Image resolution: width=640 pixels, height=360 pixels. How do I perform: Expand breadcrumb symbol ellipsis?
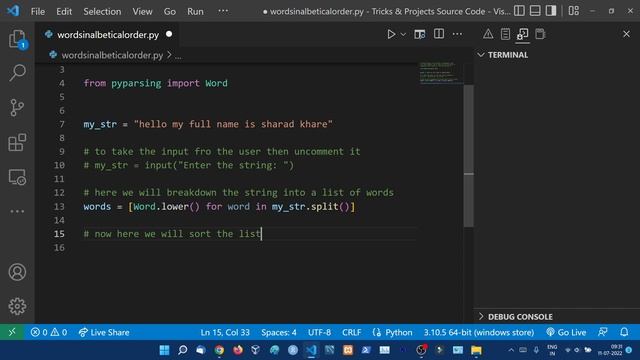point(178,56)
